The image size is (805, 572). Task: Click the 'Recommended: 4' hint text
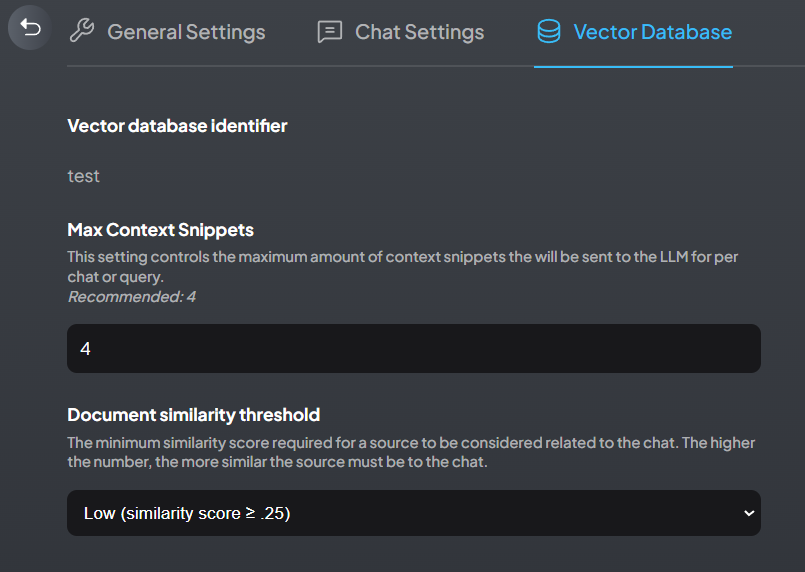[x=131, y=296]
